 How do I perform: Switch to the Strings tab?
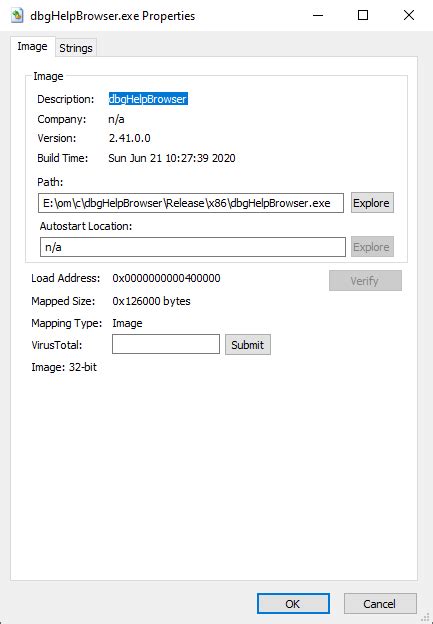(x=76, y=48)
